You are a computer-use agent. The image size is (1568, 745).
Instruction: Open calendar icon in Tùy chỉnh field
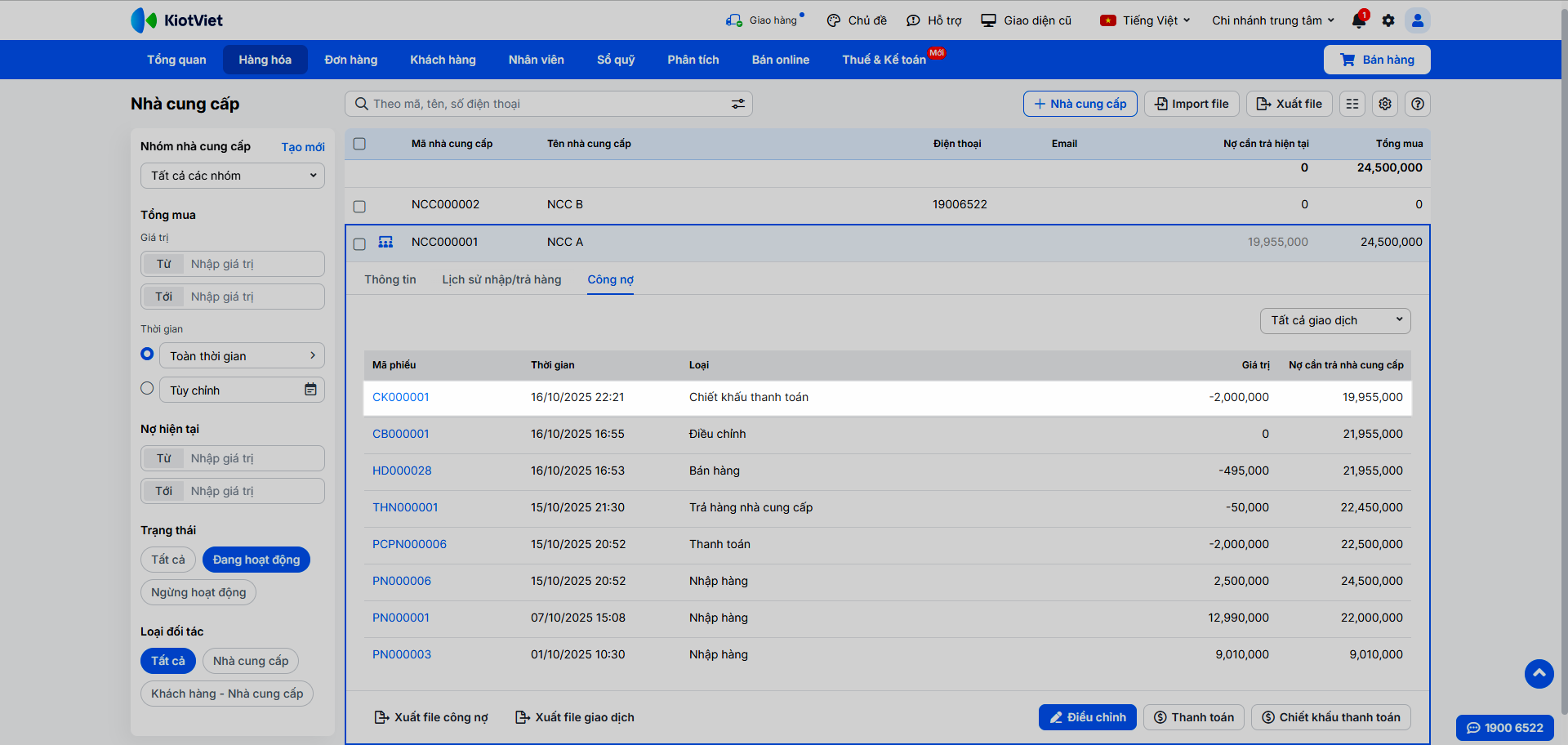tap(310, 390)
